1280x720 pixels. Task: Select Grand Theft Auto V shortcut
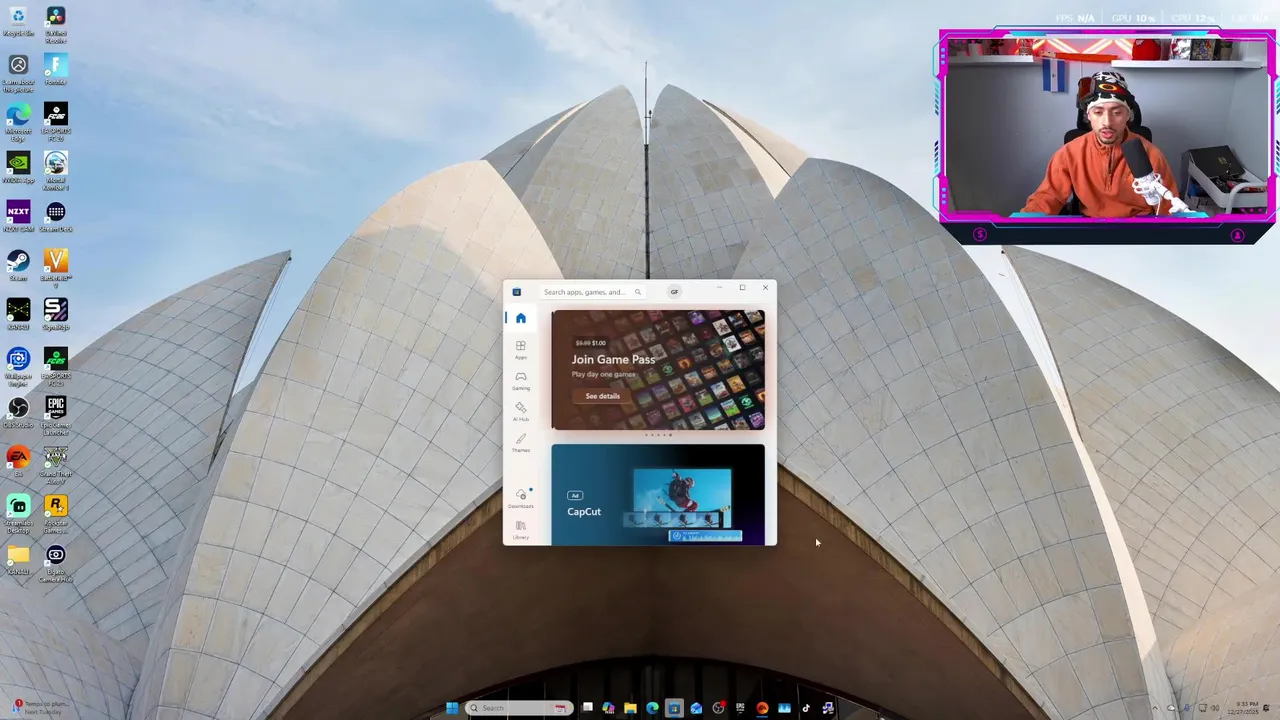pyautogui.click(x=56, y=464)
